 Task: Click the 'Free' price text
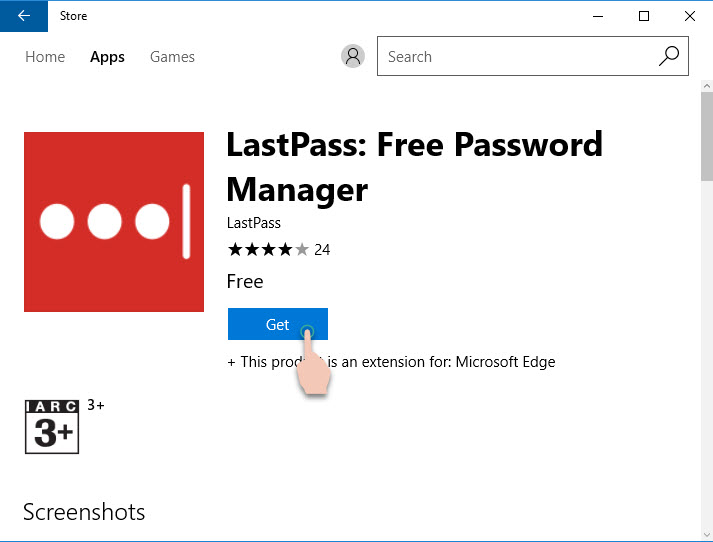click(x=245, y=282)
